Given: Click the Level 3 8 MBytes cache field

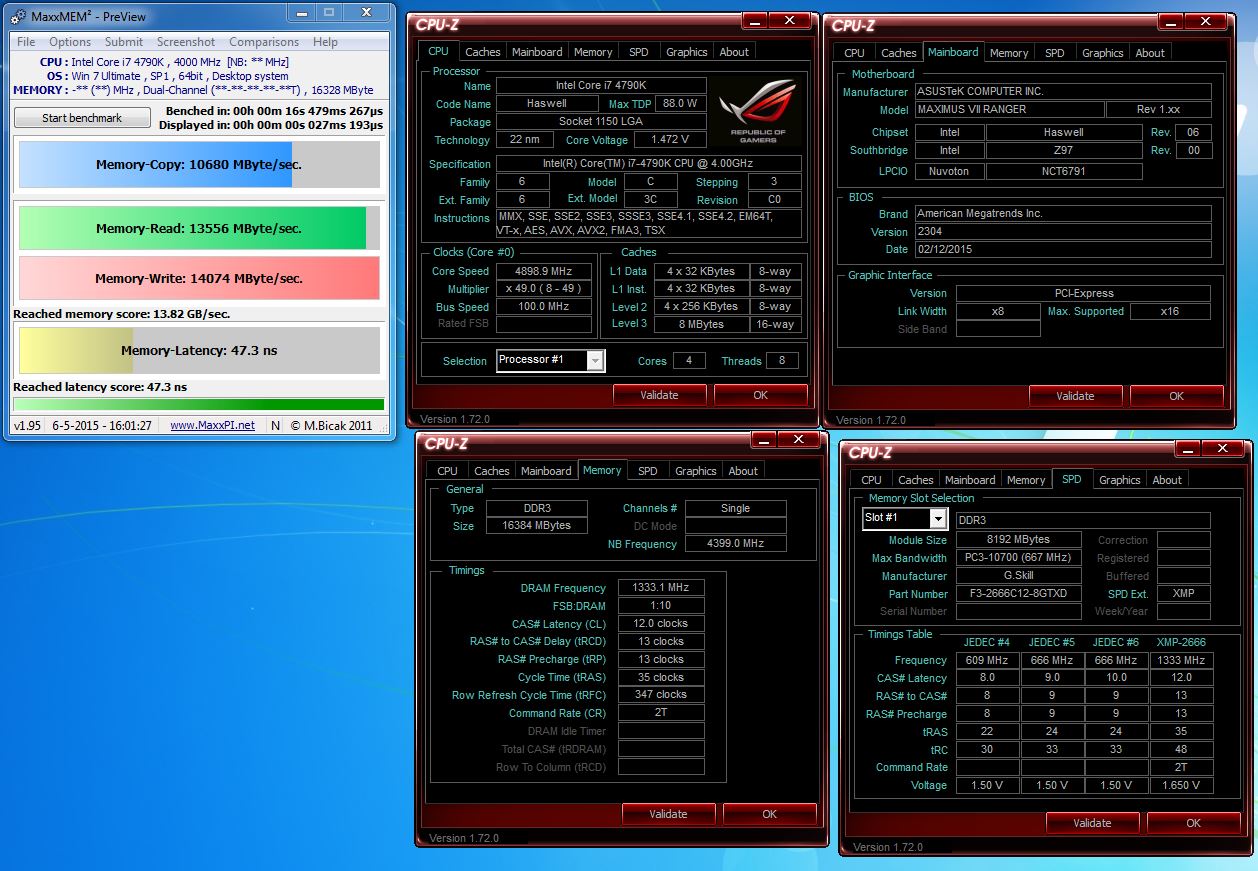Looking at the screenshot, I should pos(702,324).
